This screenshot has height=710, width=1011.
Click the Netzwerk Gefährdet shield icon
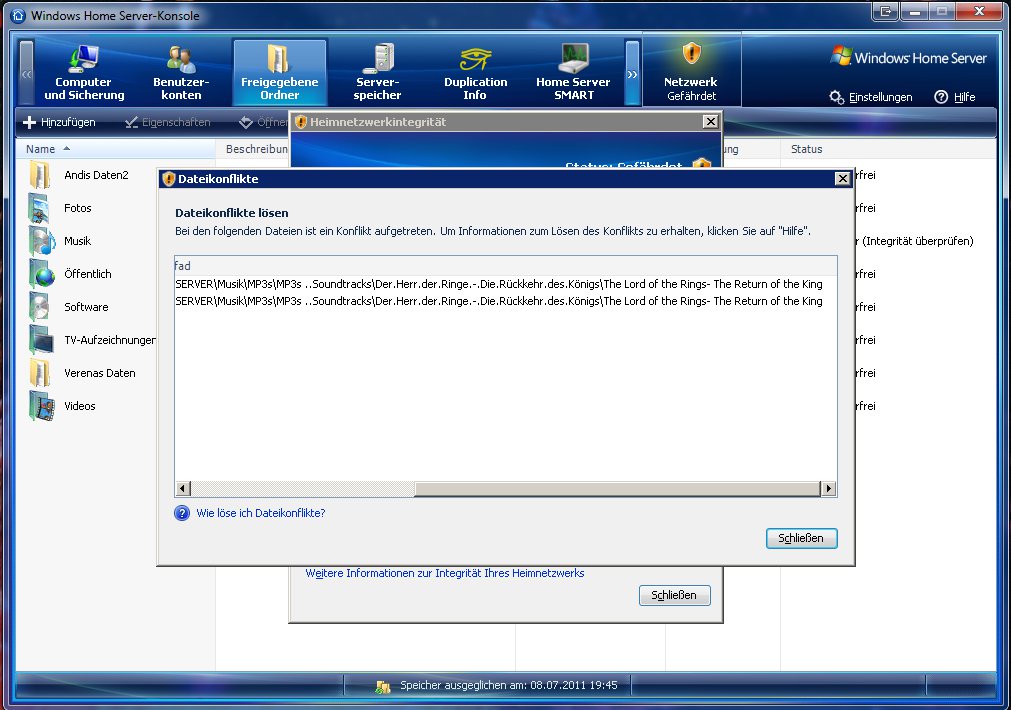[691, 54]
